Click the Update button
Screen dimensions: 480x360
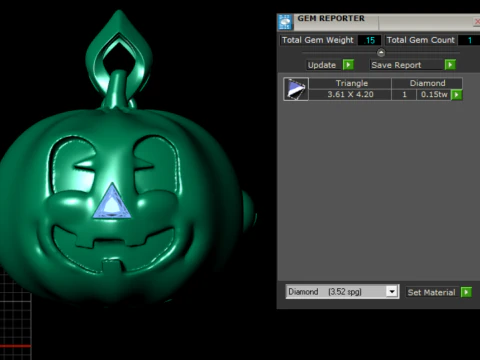324,65
